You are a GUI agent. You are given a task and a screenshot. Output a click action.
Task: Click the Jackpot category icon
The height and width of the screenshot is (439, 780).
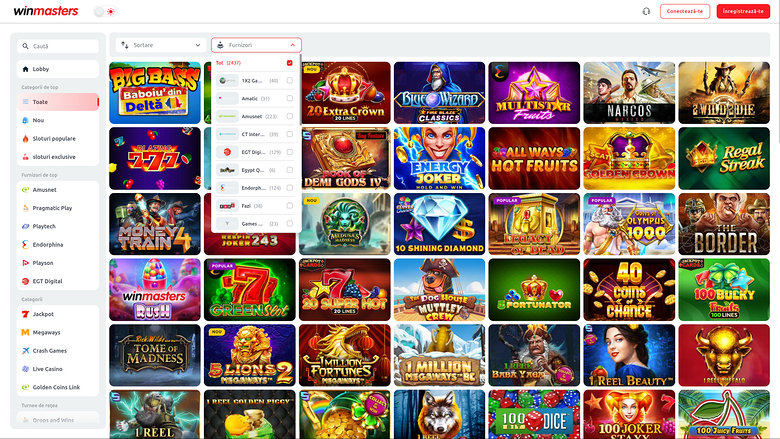[x=25, y=314]
